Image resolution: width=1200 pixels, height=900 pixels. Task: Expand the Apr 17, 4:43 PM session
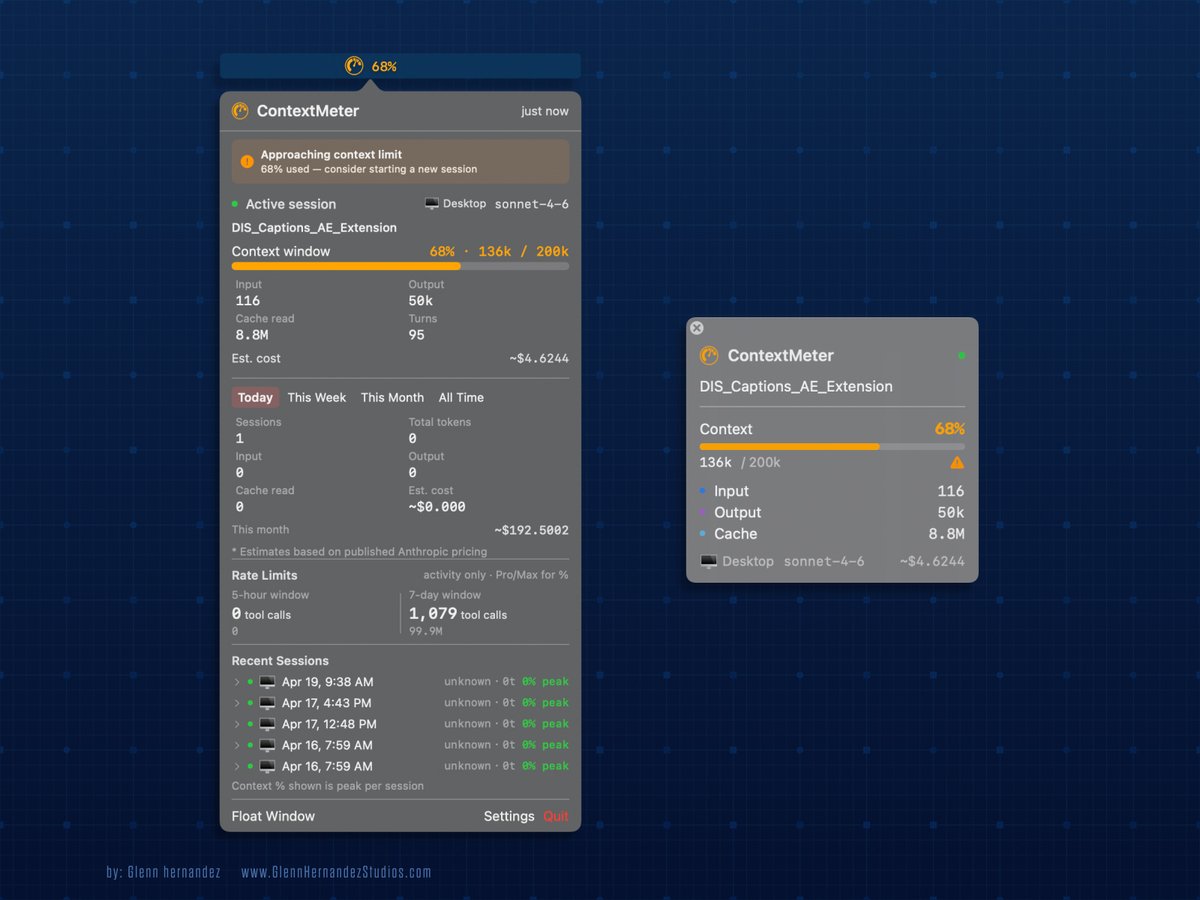pyautogui.click(x=237, y=703)
